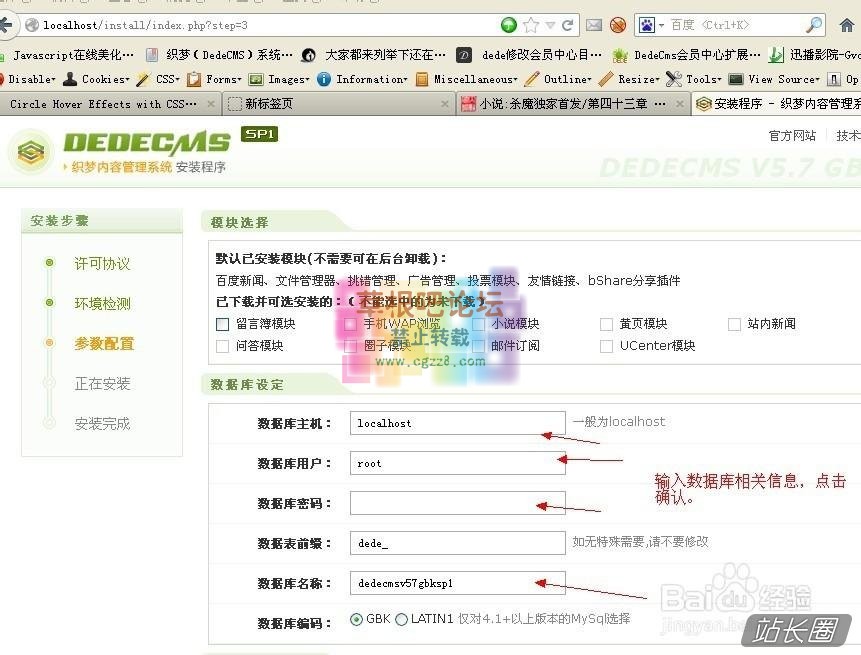Click the reload page icon in address bar
This screenshot has height=655, width=861.
pyautogui.click(x=567, y=25)
